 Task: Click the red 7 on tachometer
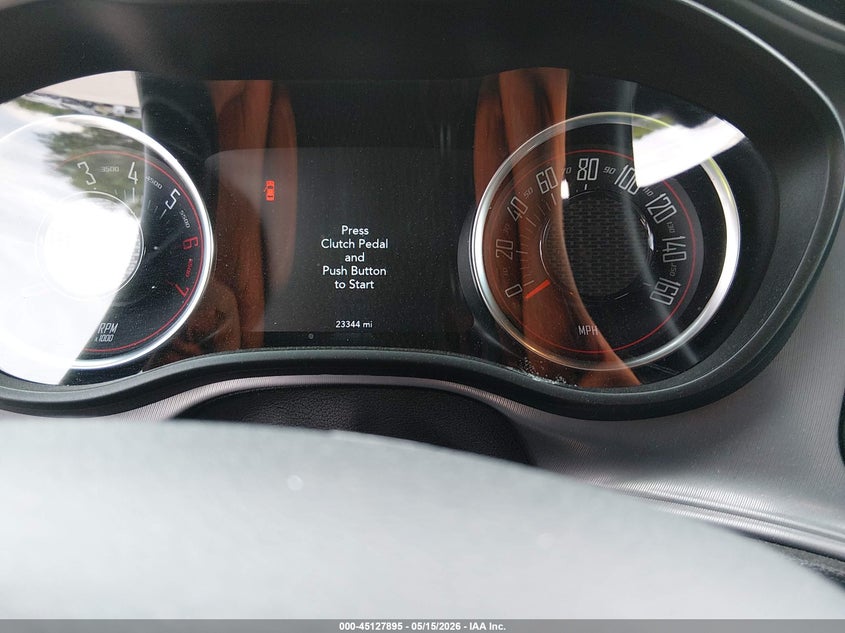pos(182,289)
